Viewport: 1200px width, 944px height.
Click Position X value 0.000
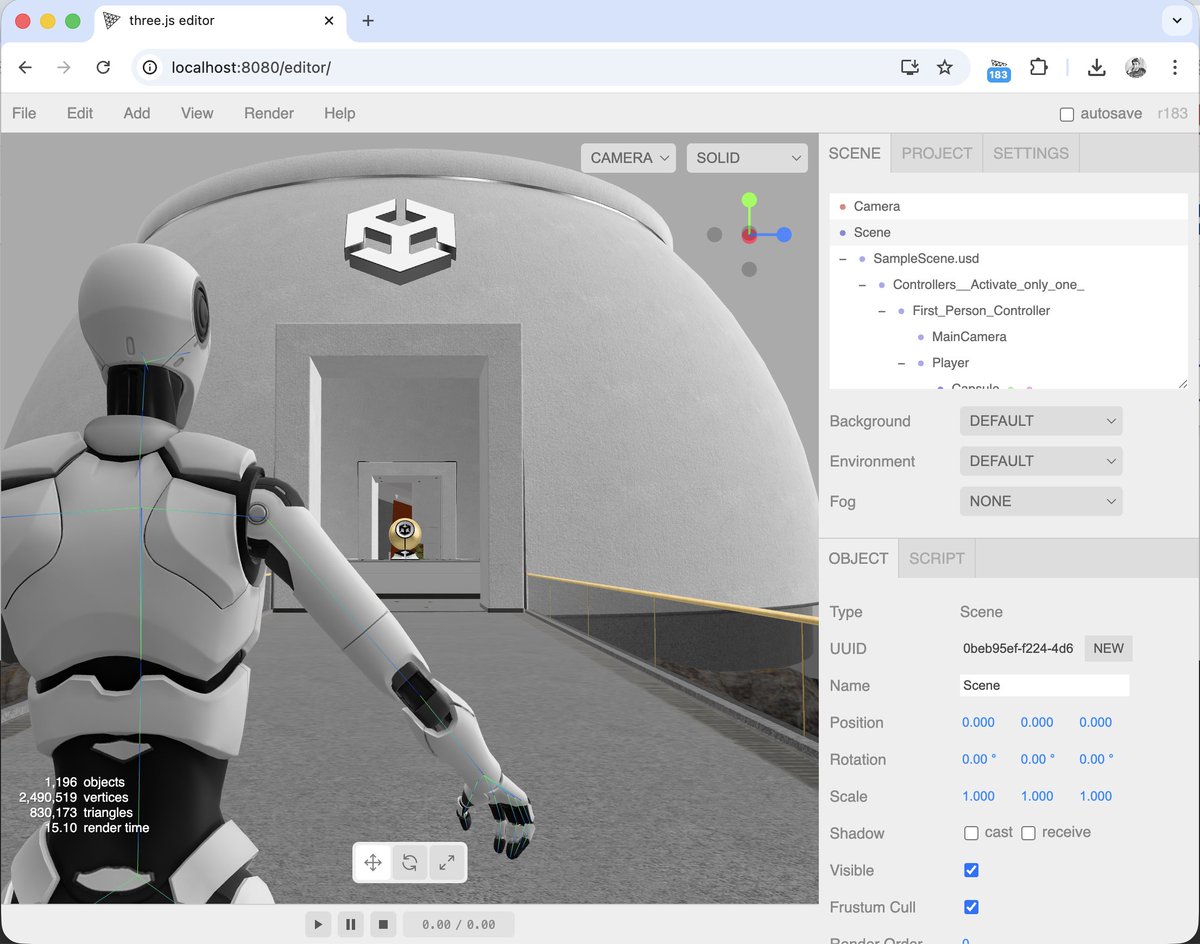pos(978,722)
